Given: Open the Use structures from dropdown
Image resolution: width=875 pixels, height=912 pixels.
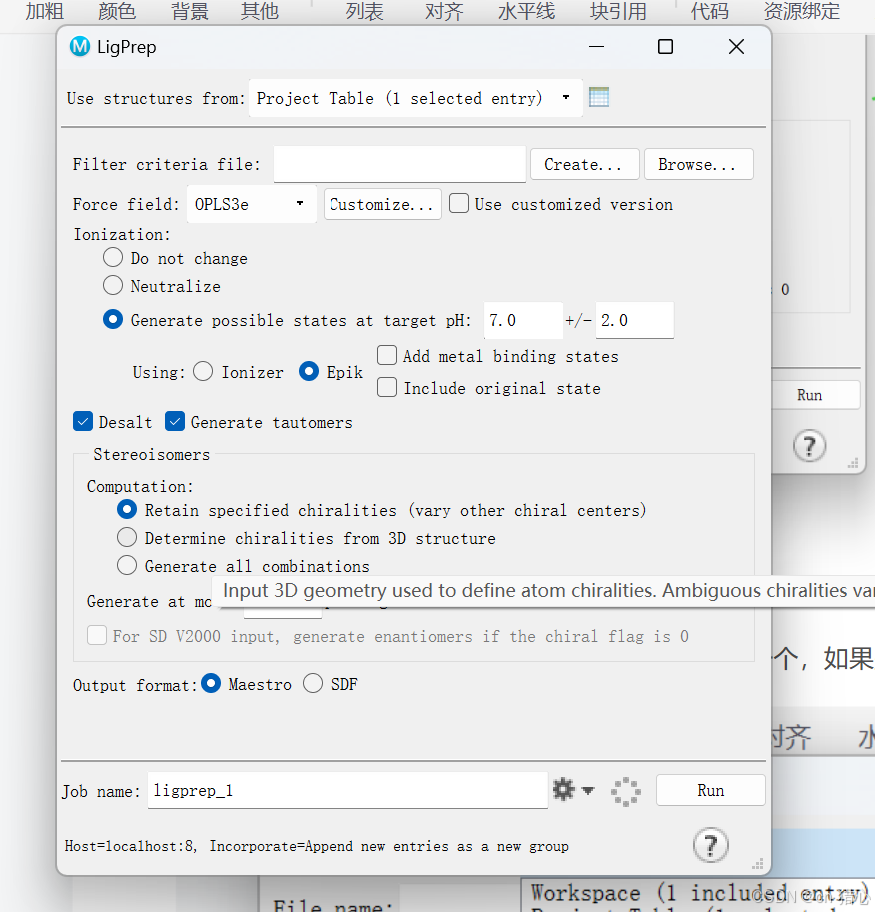Looking at the screenshot, I should (x=415, y=98).
